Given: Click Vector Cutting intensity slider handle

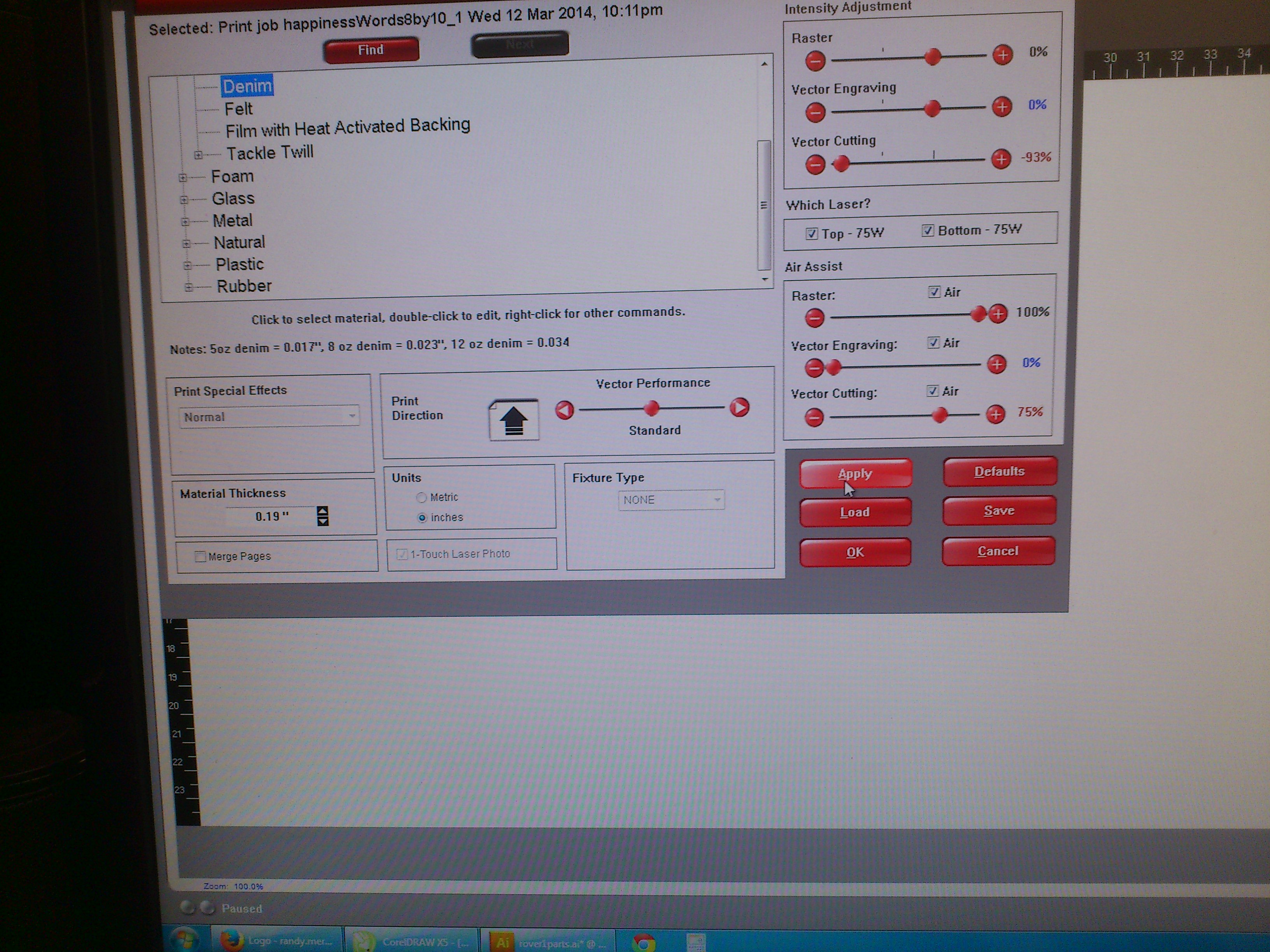Looking at the screenshot, I should coord(841,164).
